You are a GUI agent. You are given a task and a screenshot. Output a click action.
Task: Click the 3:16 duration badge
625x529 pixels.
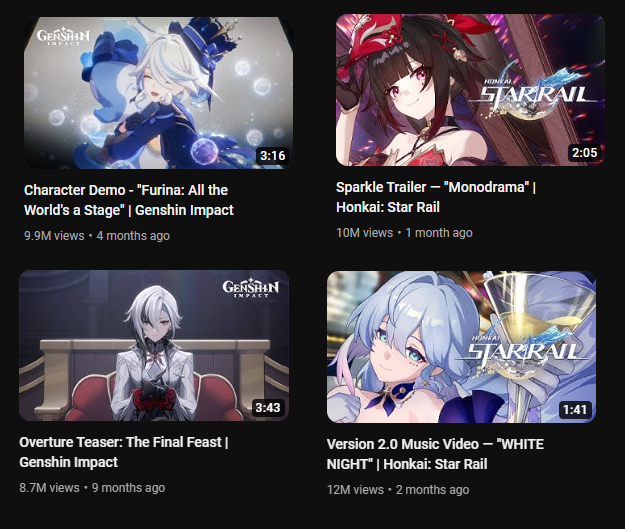pyautogui.click(x=273, y=155)
